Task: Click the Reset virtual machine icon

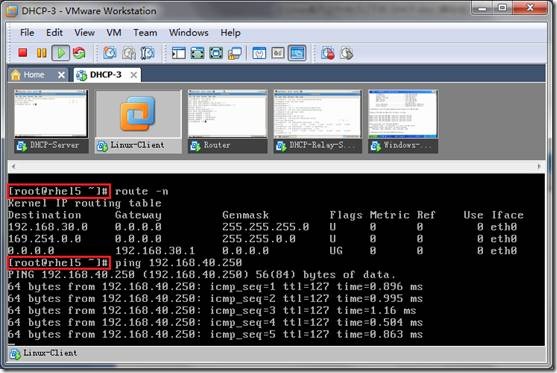Action: click(79, 53)
